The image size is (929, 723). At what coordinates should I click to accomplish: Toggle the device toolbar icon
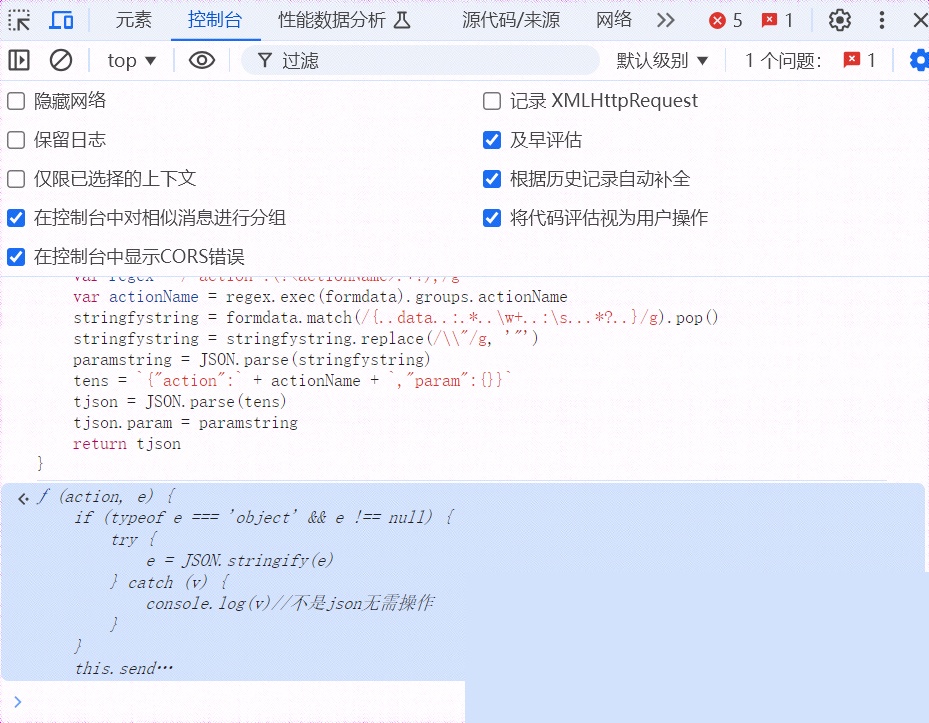point(61,21)
